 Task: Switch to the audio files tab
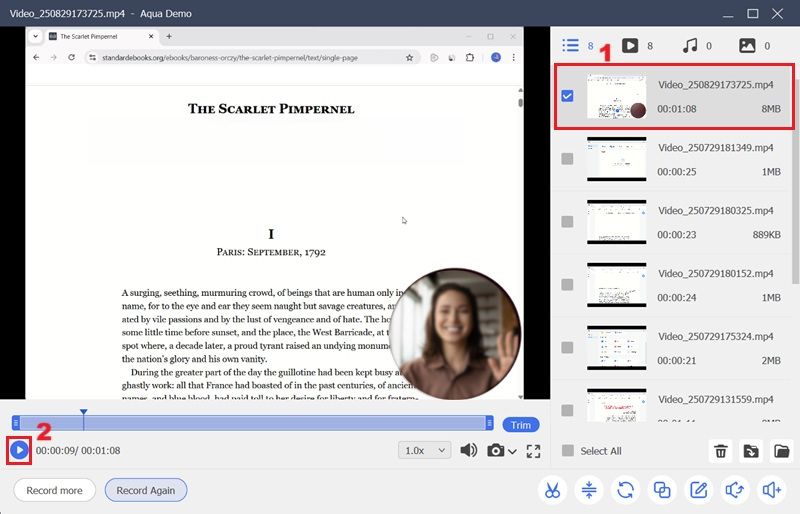click(690, 45)
